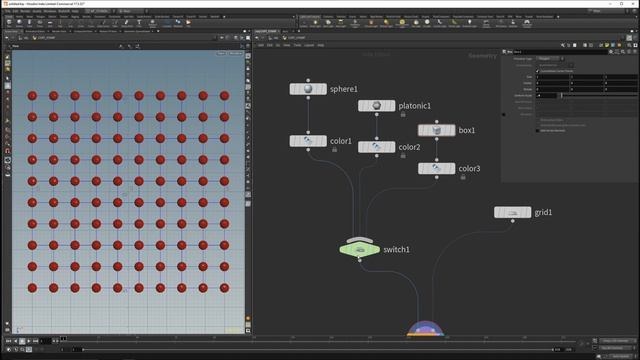Select the Tube shelf tool
This screenshot has width=640, height=360.
click(29, 24)
